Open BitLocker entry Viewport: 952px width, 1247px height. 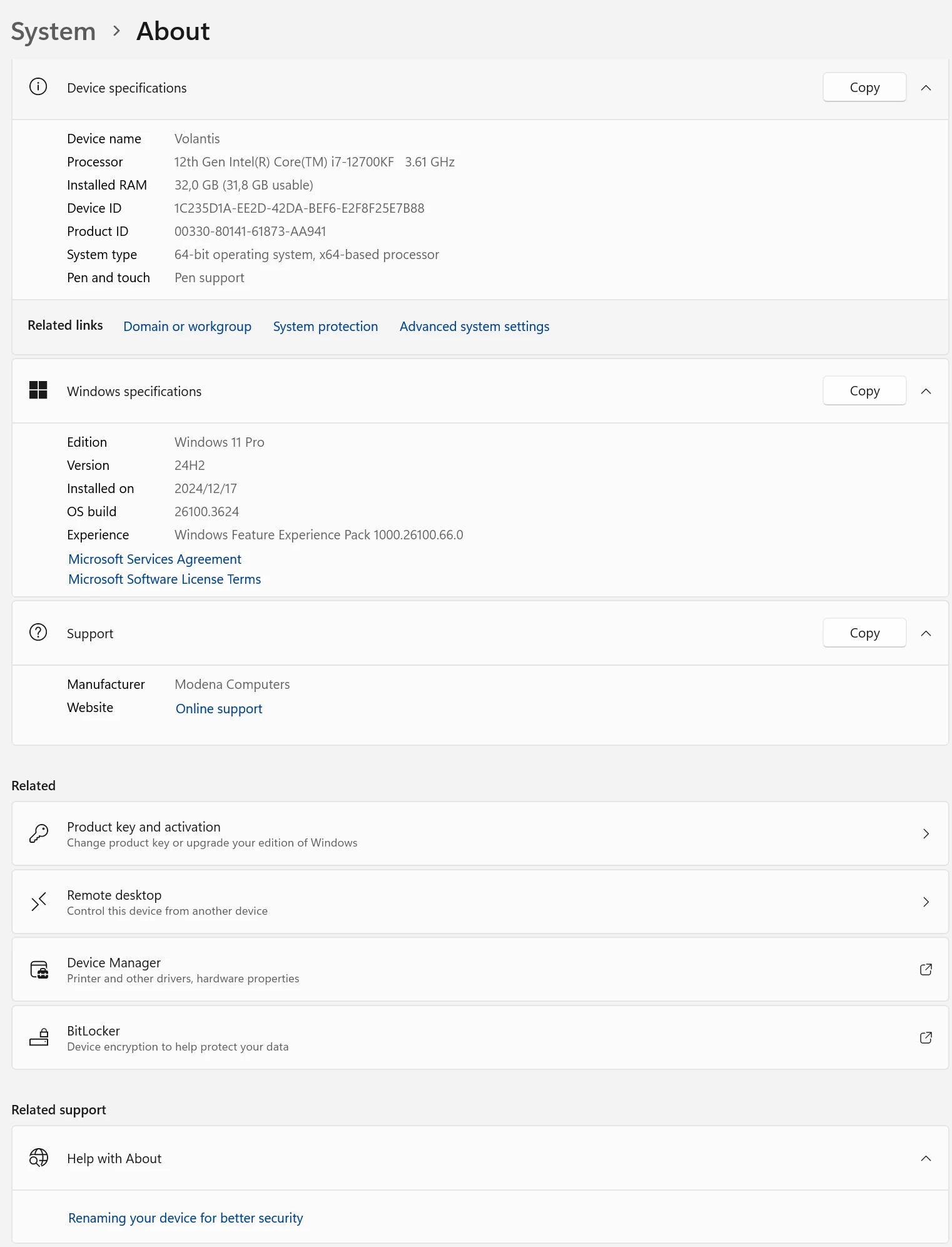pyautogui.click(x=480, y=1037)
